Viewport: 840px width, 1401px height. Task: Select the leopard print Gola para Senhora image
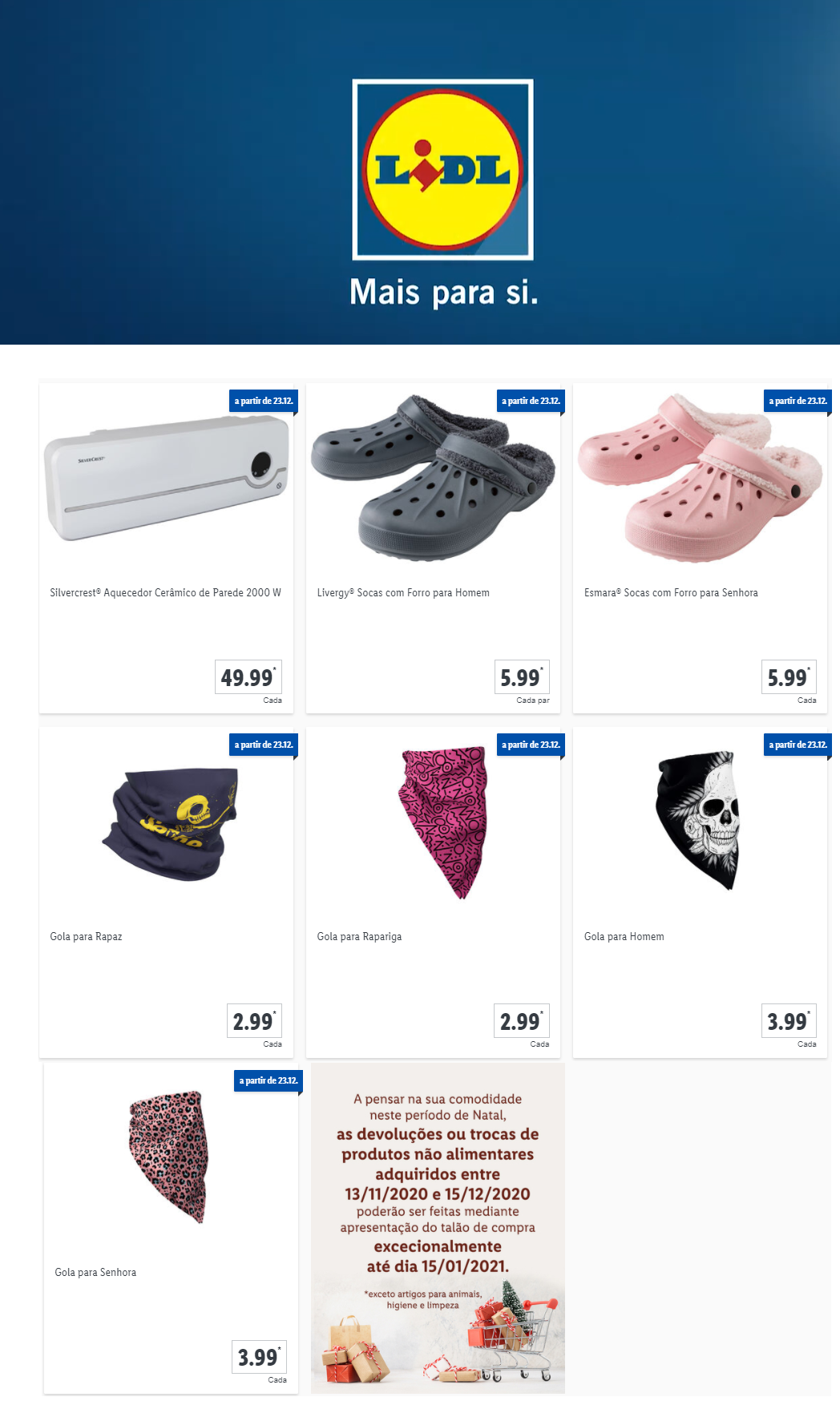point(169,1157)
